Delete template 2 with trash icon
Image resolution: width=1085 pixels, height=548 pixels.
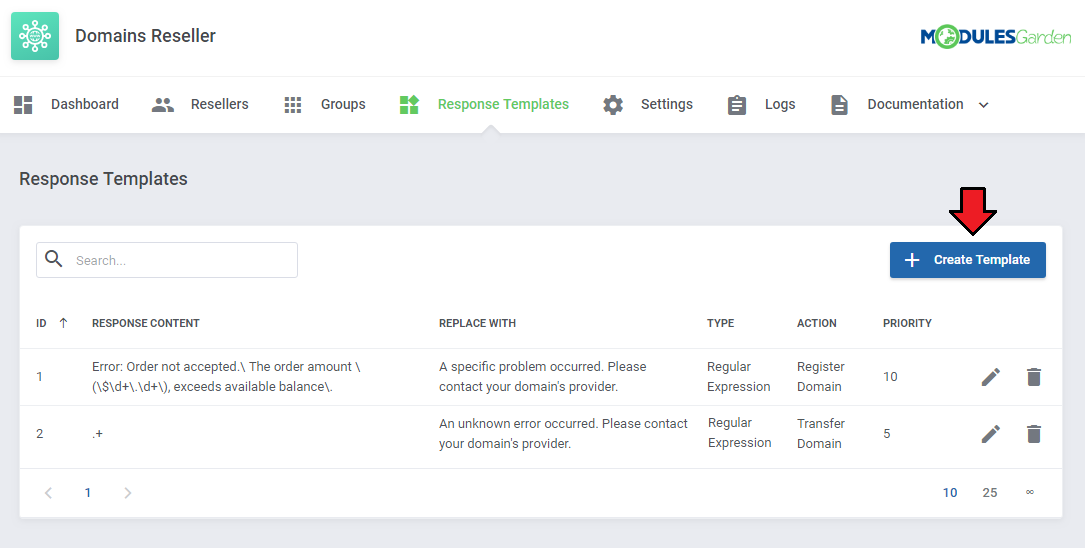click(1034, 434)
